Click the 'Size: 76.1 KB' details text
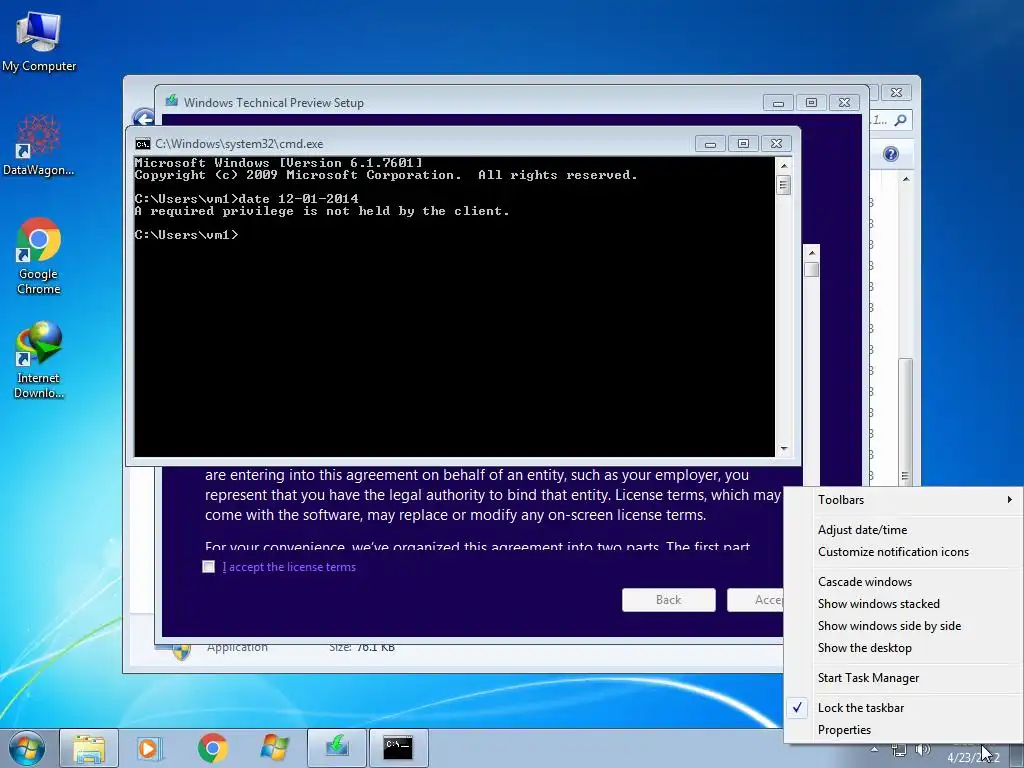Screen dimensions: 1024x768 pyautogui.click(x=362, y=647)
